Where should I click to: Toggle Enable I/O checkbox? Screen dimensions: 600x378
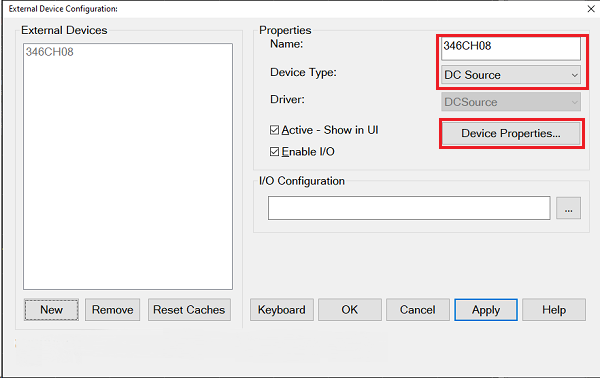[x=274, y=152]
